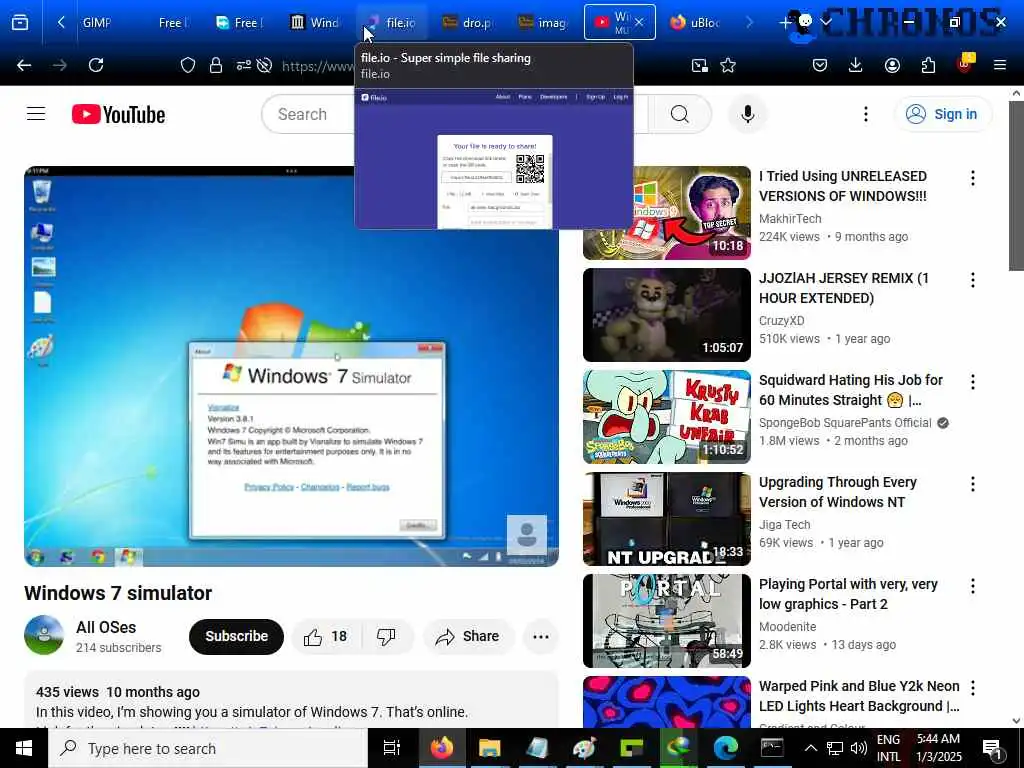Share this video
The width and height of the screenshot is (1024, 768).
click(468, 637)
